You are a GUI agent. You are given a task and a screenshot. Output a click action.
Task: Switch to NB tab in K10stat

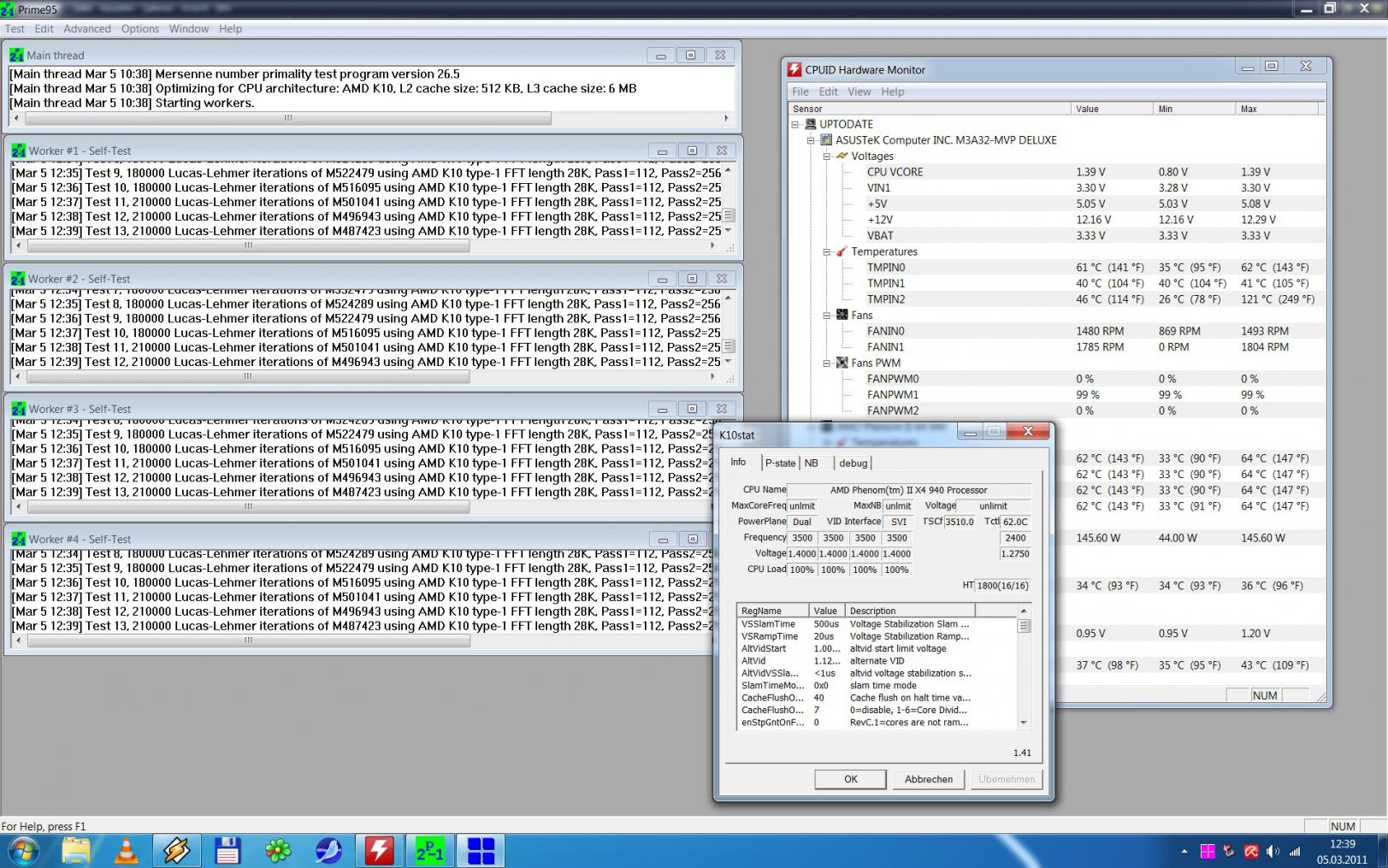coord(812,463)
